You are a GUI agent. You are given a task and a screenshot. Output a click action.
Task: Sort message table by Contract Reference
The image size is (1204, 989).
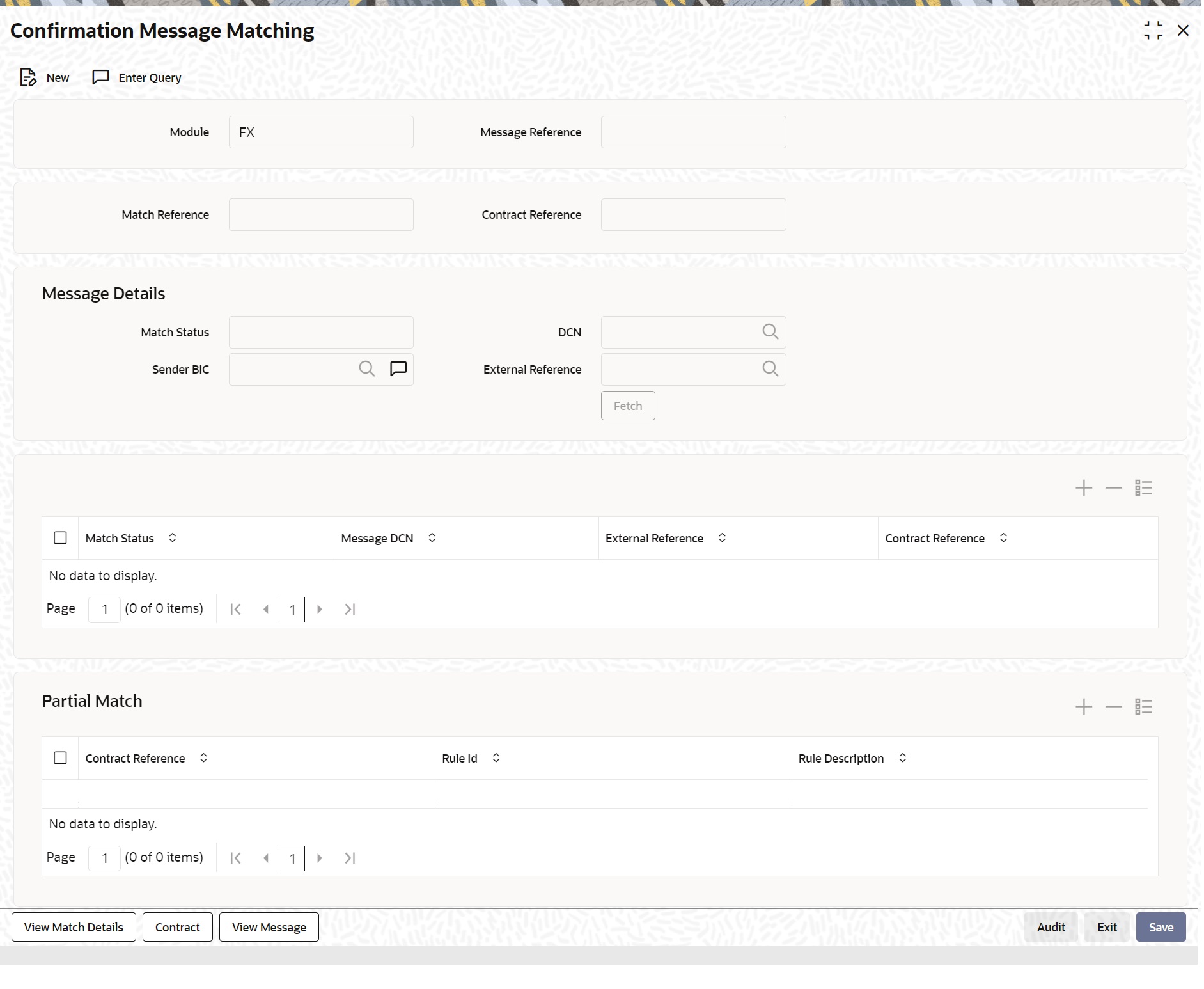point(1004,538)
